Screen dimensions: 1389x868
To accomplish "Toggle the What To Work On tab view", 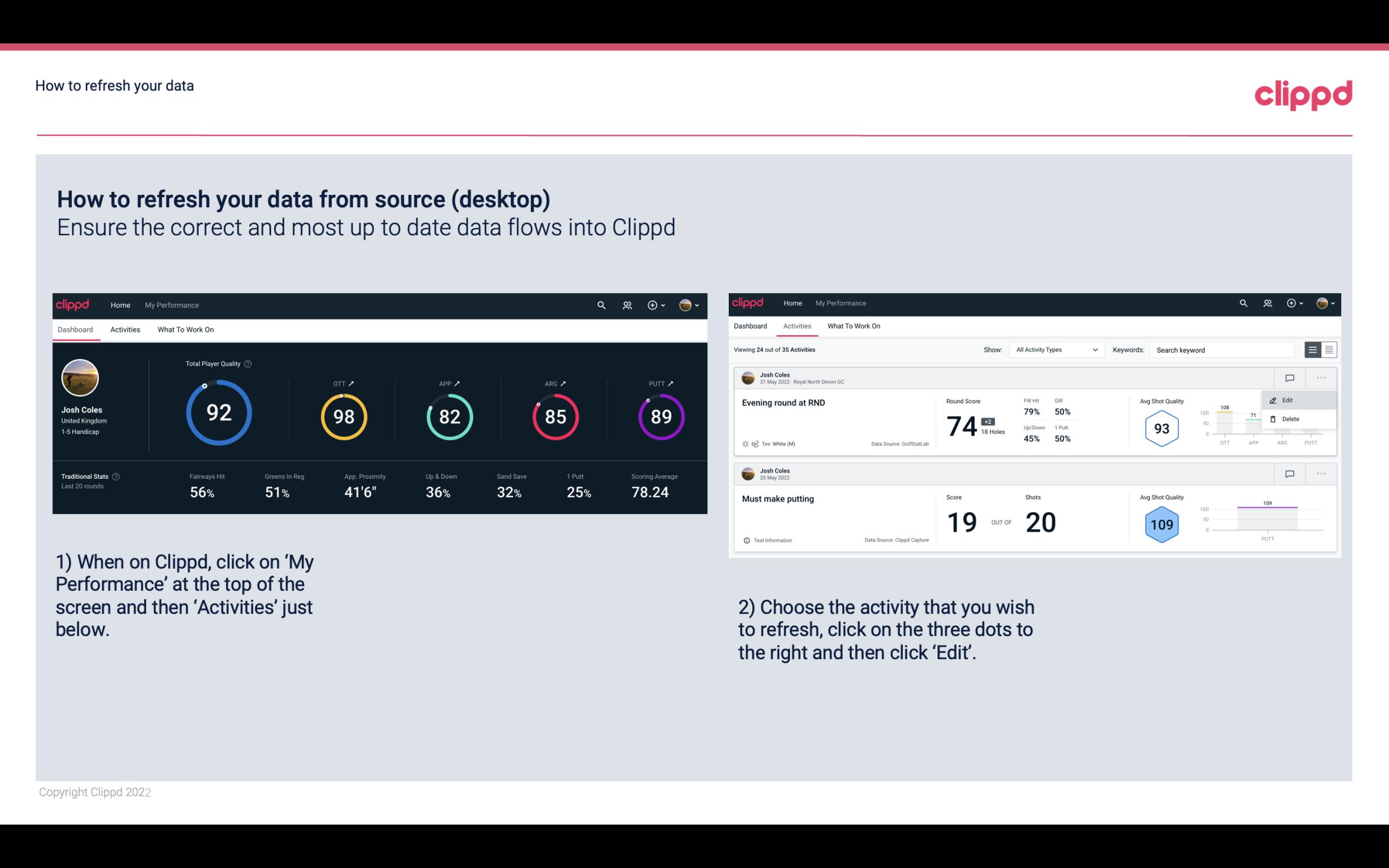I will pyautogui.click(x=186, y=329).
